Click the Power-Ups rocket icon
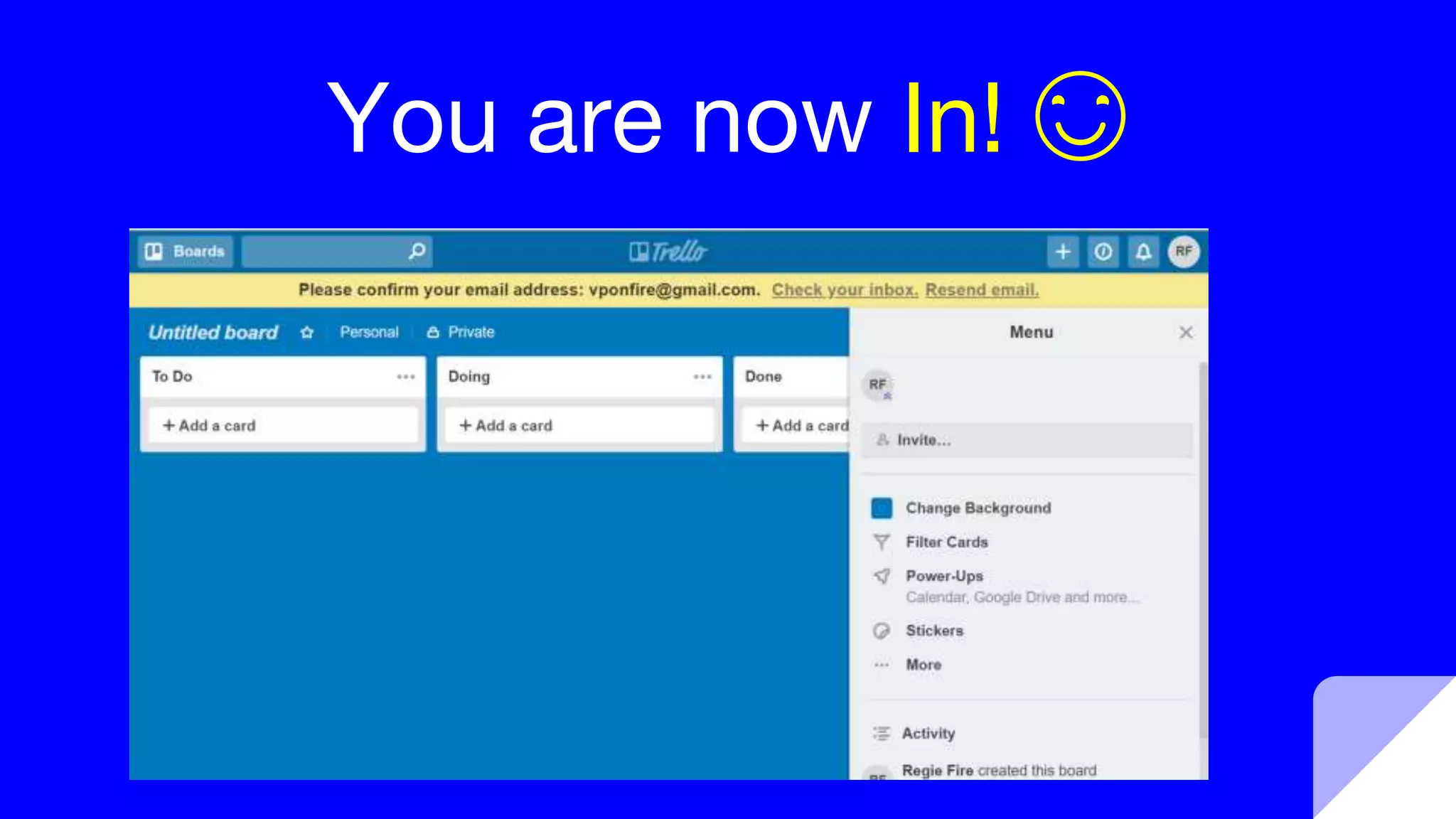1456x819 pixels. point(882,576)
